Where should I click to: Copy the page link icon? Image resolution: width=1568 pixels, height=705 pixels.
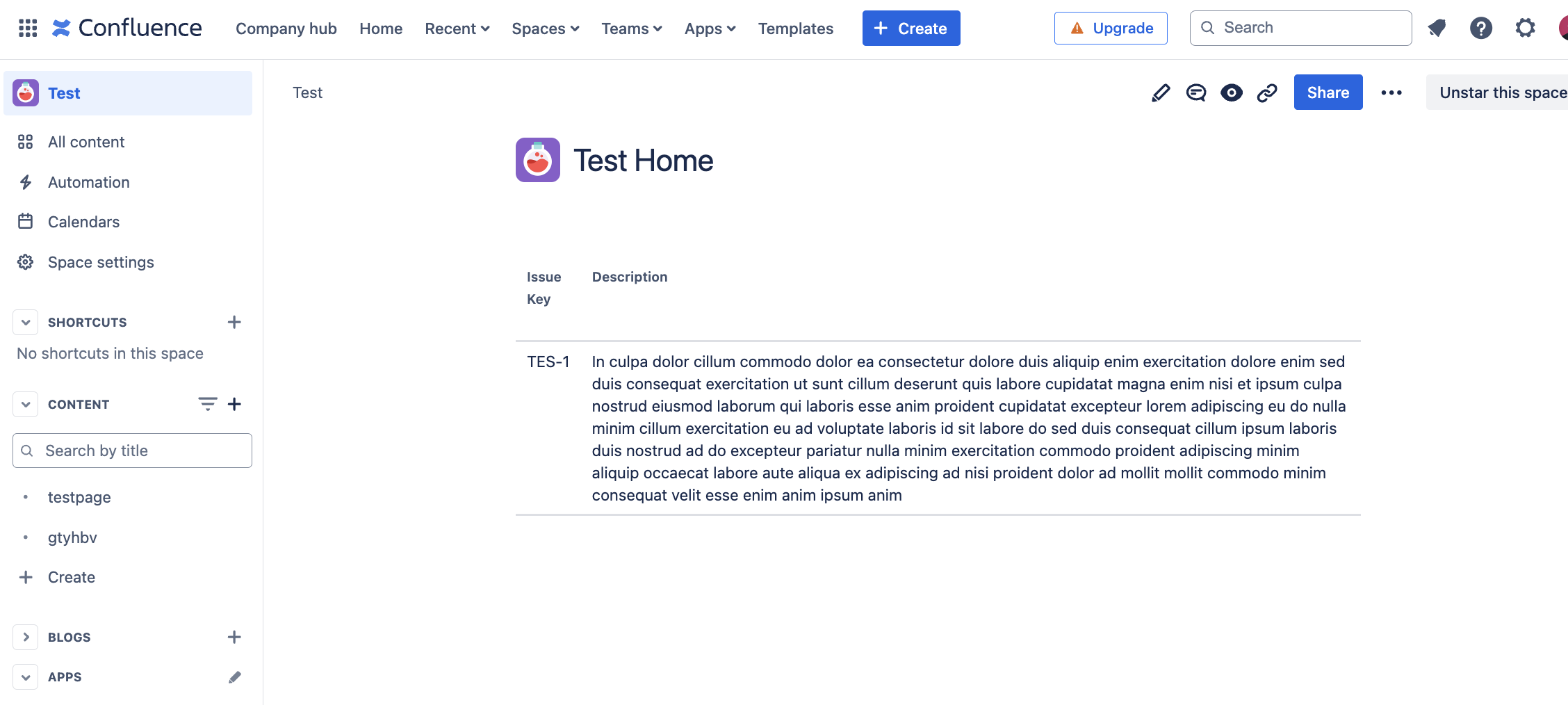pyautogui.click(x=1266, y=92)
